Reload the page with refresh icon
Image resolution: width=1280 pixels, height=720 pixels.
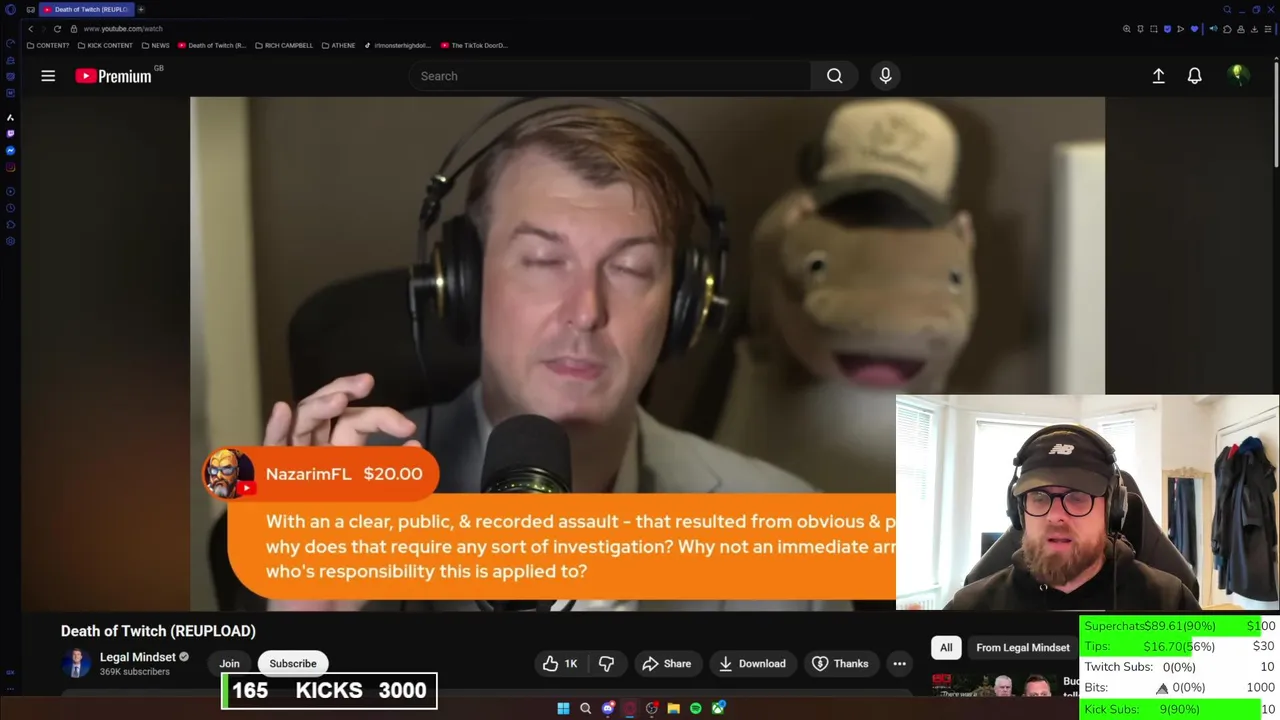point(57,29)
